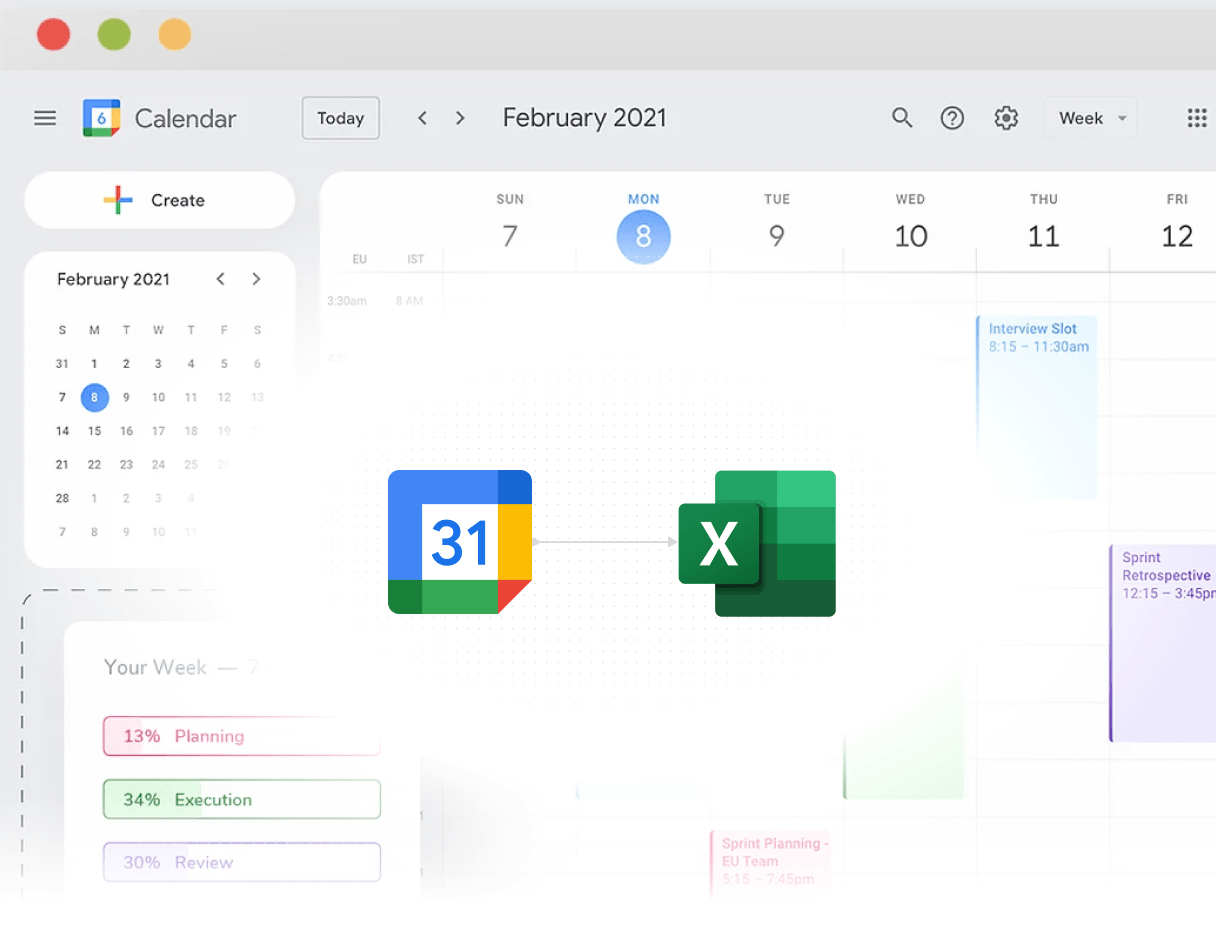The image size is (1216, 948).
Task: Click the Create button
Action: coord(159,200)
